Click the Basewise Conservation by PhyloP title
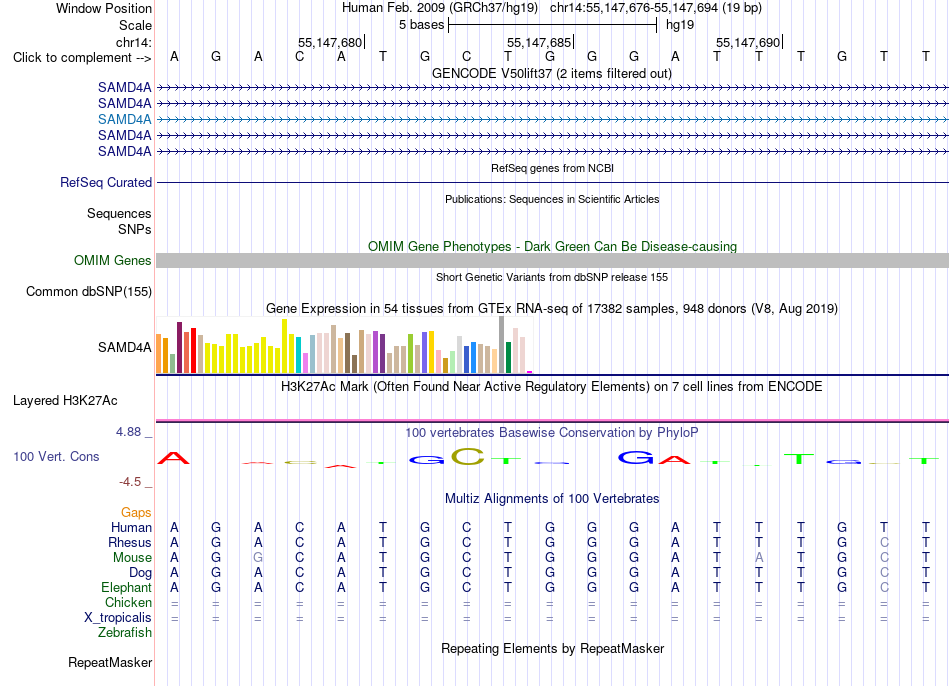The width and height of the screenshot is (950, 686). tap(552, 433)
